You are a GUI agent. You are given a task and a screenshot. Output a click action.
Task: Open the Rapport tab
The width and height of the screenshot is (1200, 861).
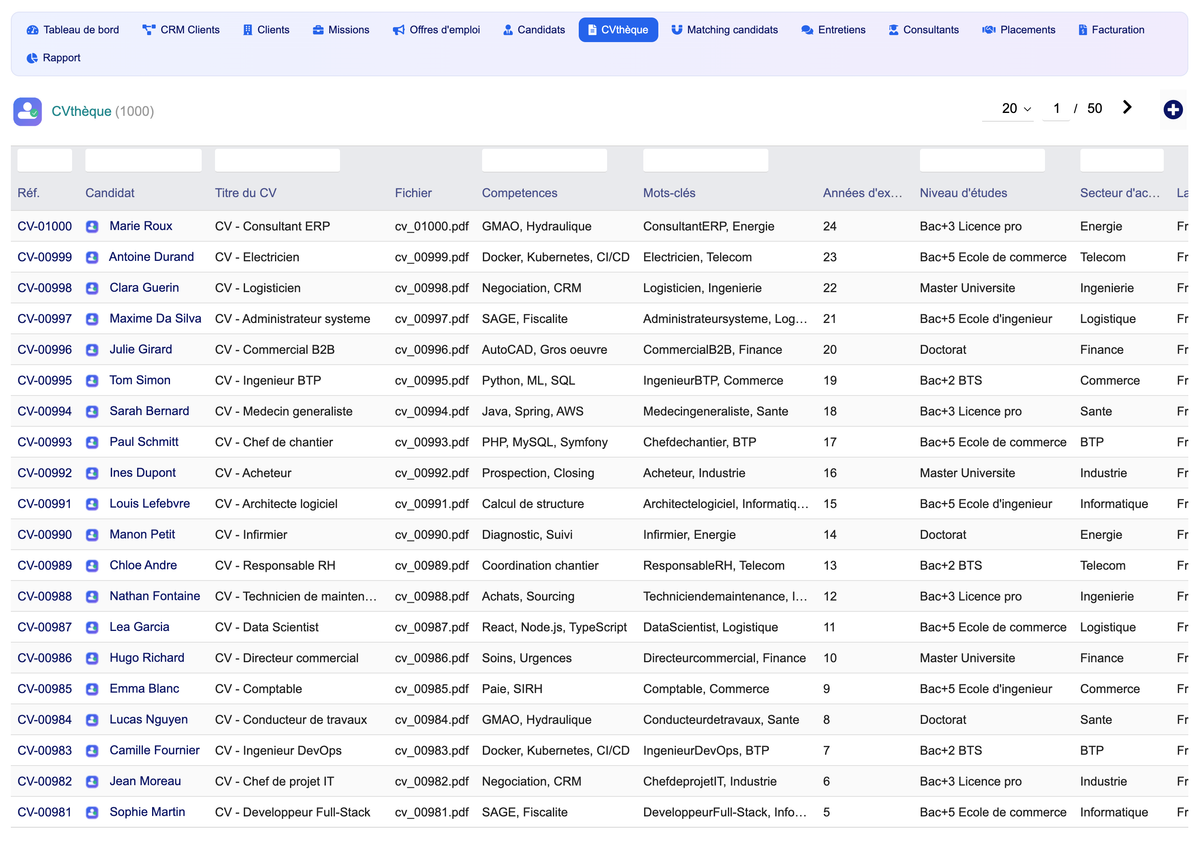(x=53, y=58)
